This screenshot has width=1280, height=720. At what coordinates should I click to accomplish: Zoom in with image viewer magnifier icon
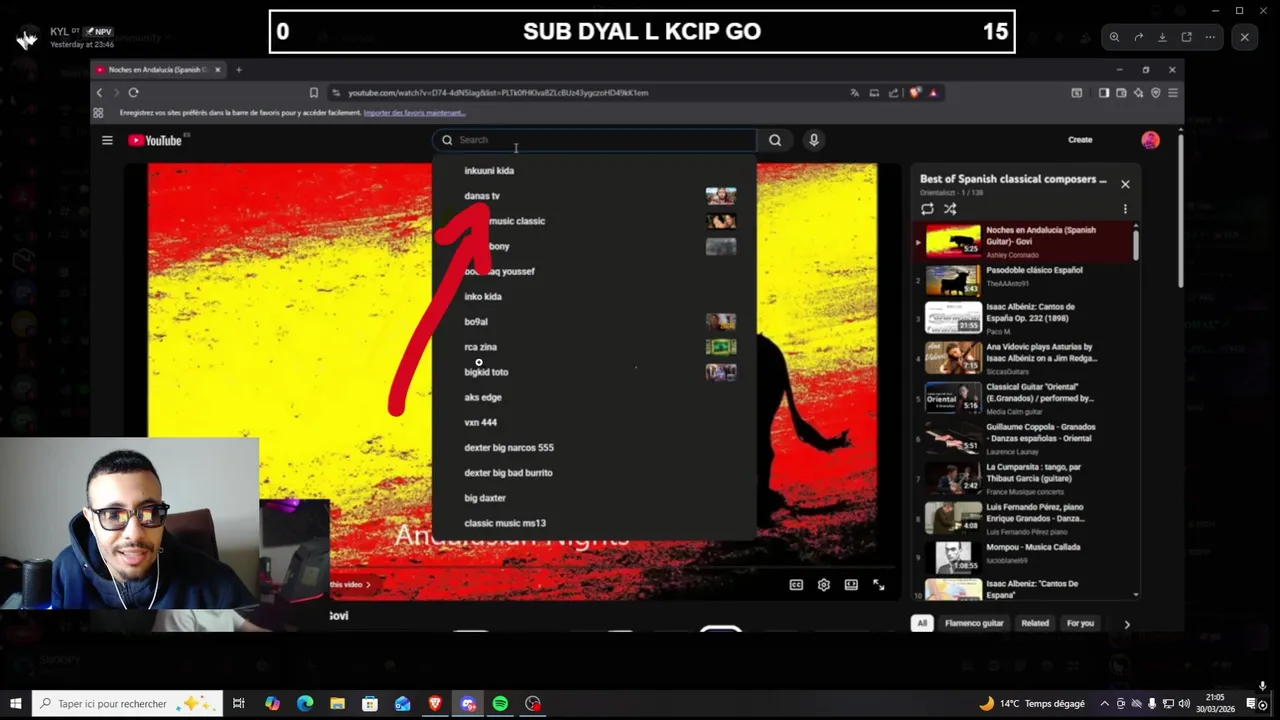point(1114,37)
